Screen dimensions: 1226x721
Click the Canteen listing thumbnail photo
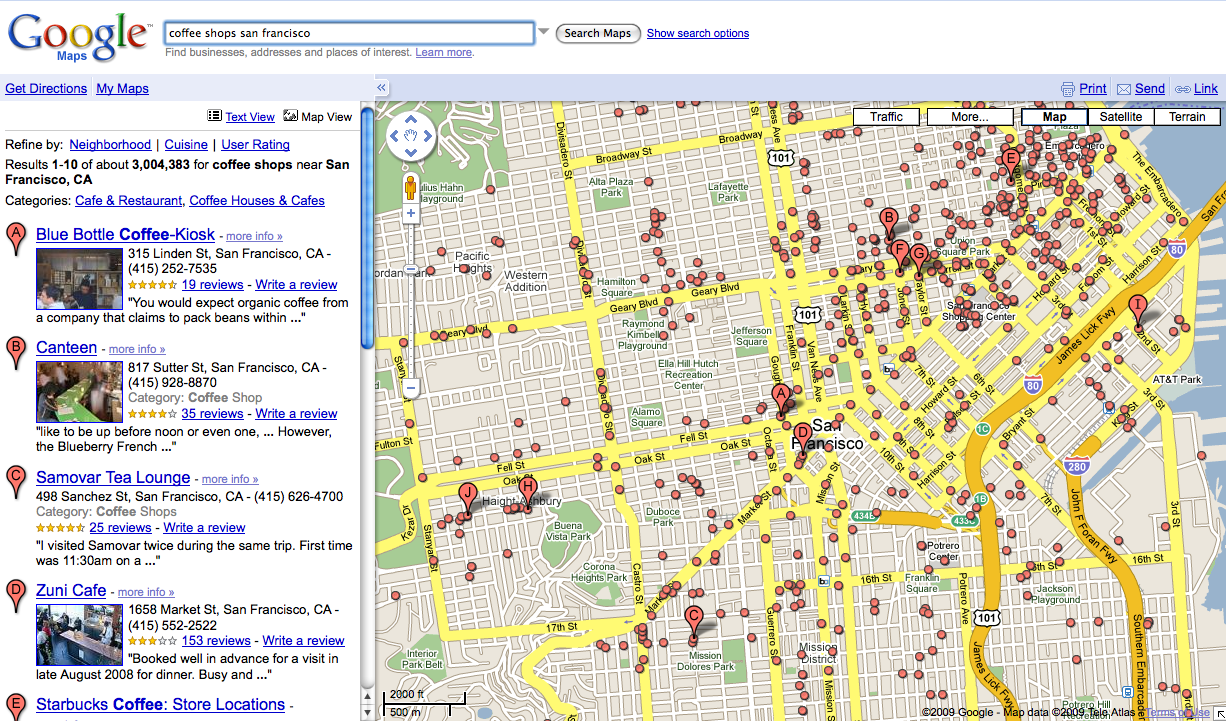click(79, 391)
